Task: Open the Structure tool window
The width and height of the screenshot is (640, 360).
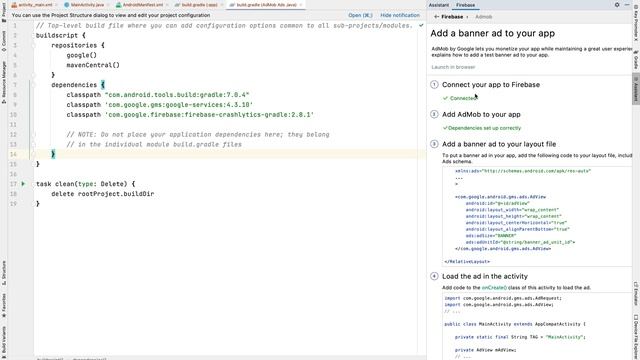Action: (x=4, y=273)
